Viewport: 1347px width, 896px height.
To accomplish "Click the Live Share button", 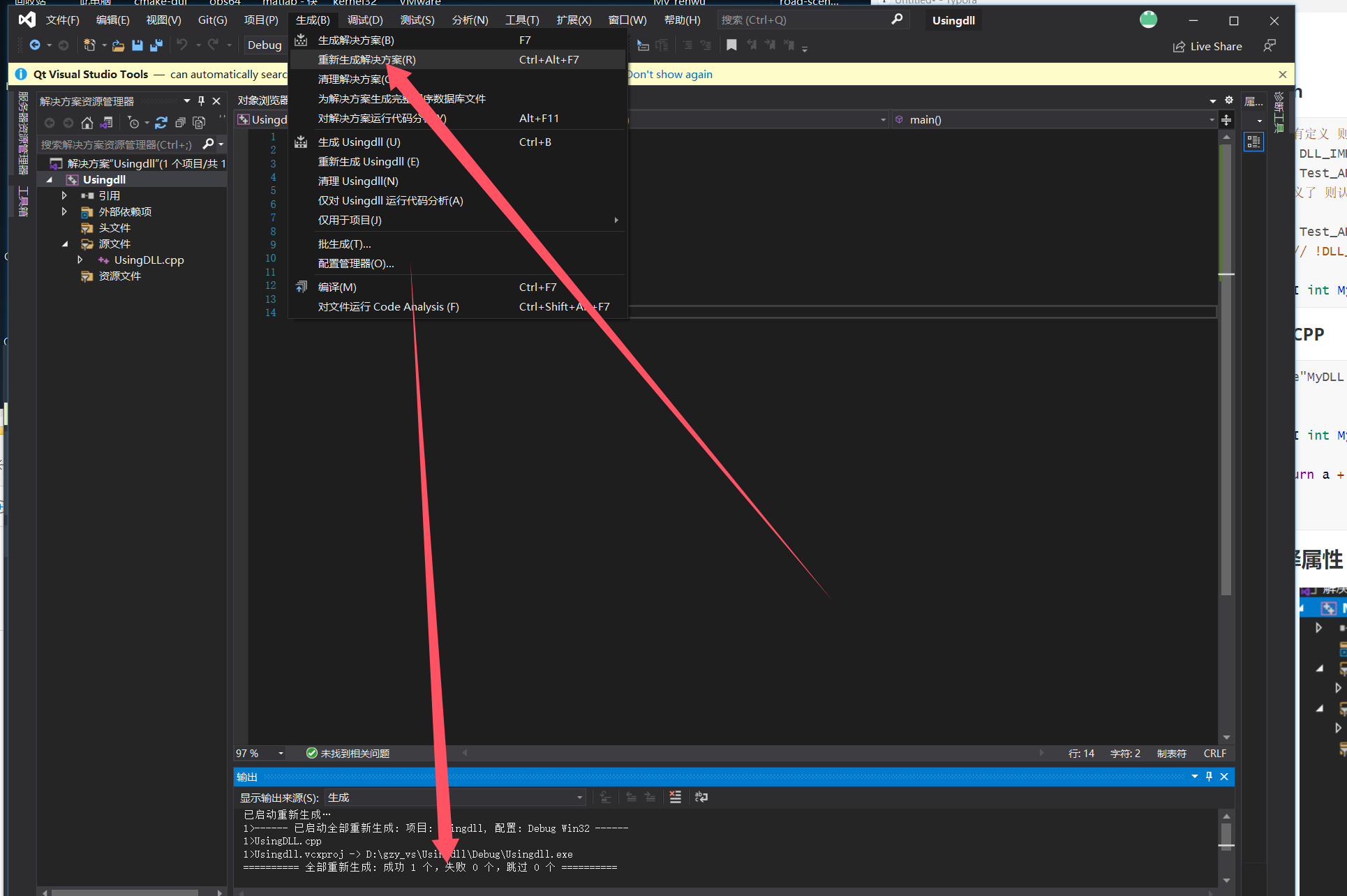I will click(x=1207, y=46).
